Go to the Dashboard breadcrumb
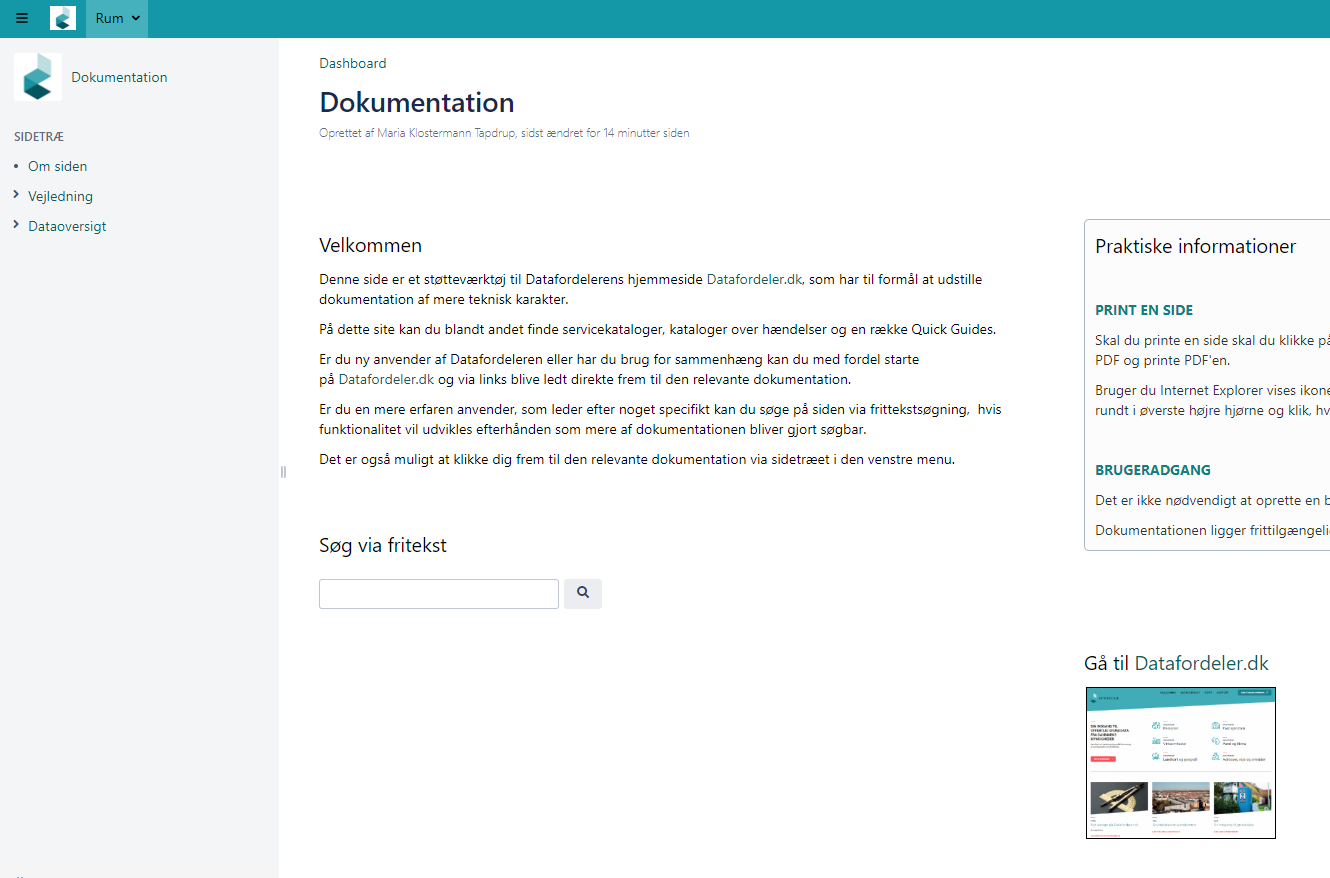This screenshot has width=1330, height=878. coord(352,63)
